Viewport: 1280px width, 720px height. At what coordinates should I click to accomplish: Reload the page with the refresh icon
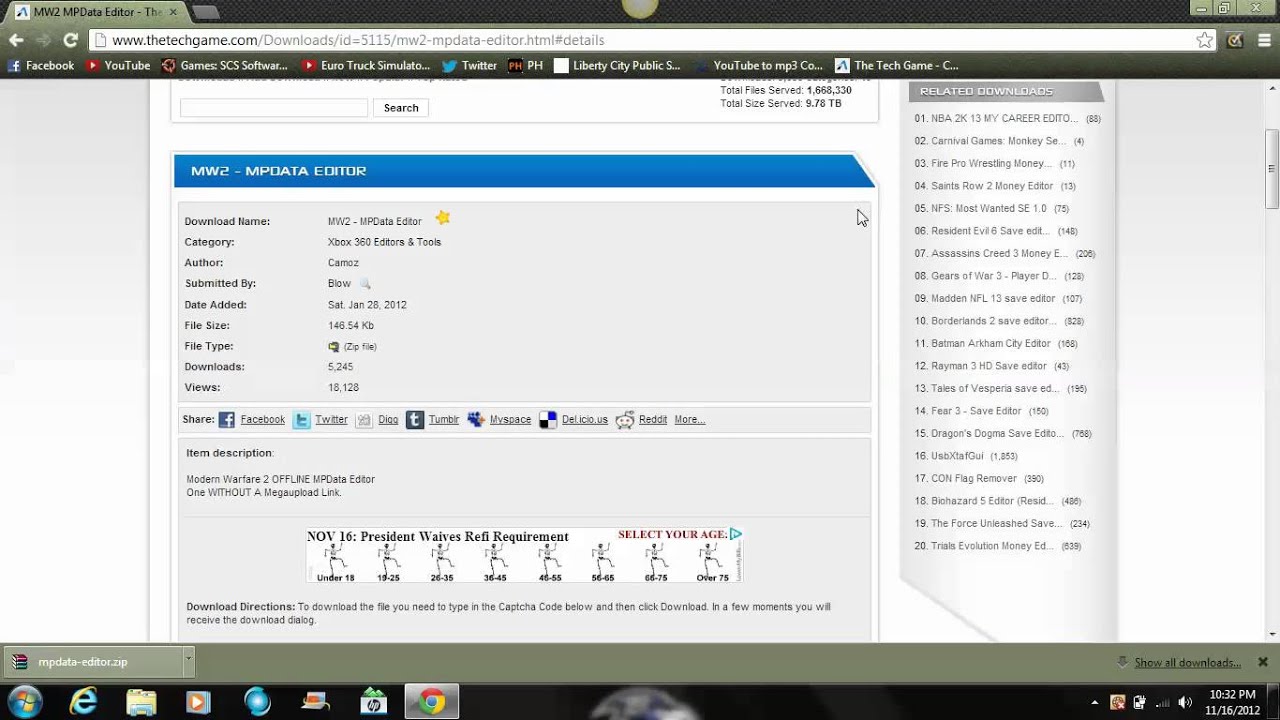click(x=70, y=40)
